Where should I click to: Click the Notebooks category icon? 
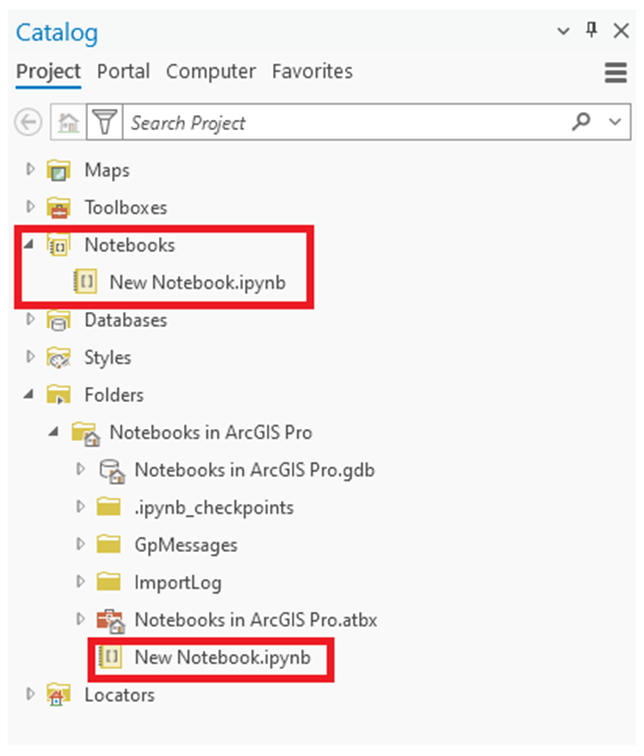[x=59, y=245]
